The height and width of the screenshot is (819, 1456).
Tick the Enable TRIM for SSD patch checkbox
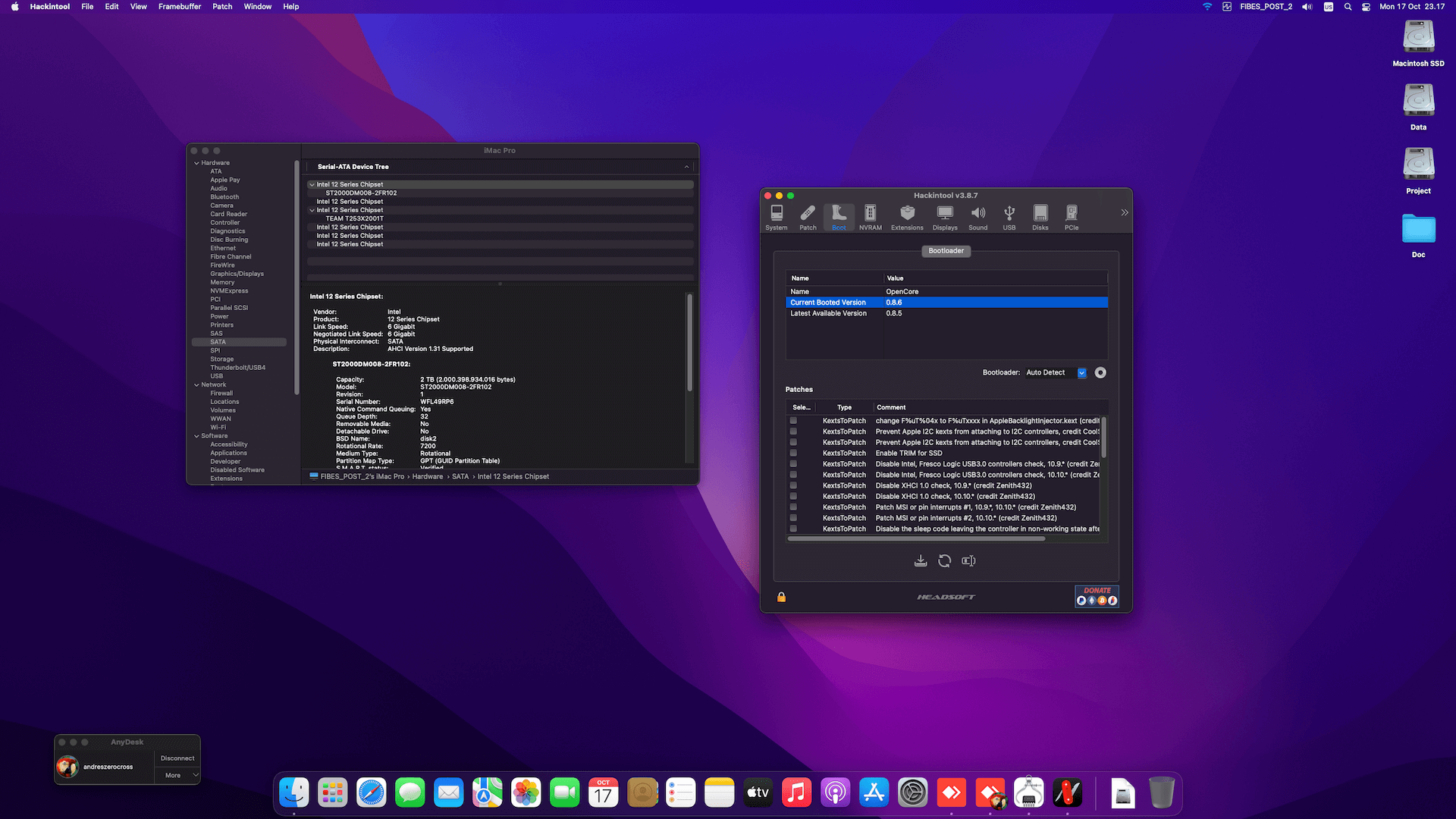[793, 453]
